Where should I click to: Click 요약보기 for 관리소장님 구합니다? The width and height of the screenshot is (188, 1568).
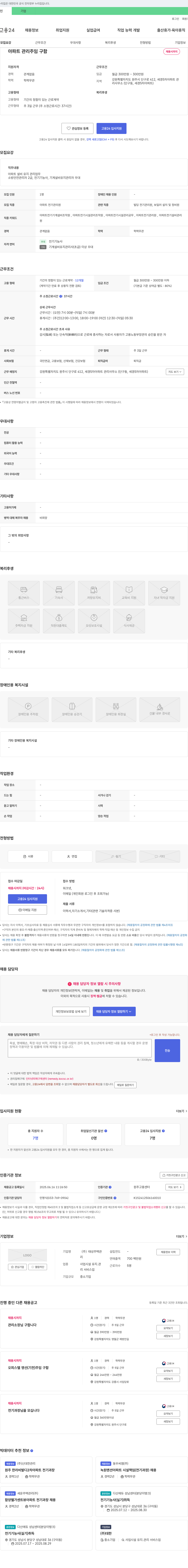(x=168, y=1328)
